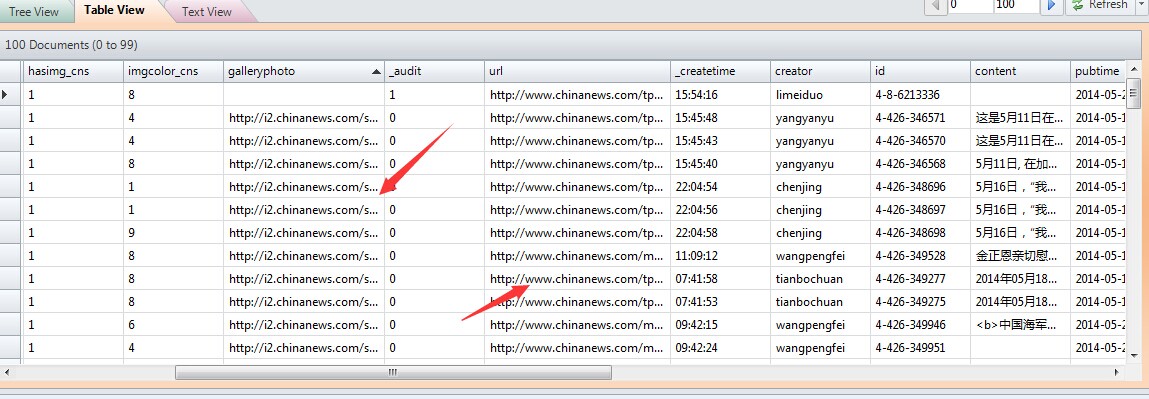Select the _createtime cell 15:45:43
The width and height of the screenshot is (1149, 399).
tap(720, 141)
